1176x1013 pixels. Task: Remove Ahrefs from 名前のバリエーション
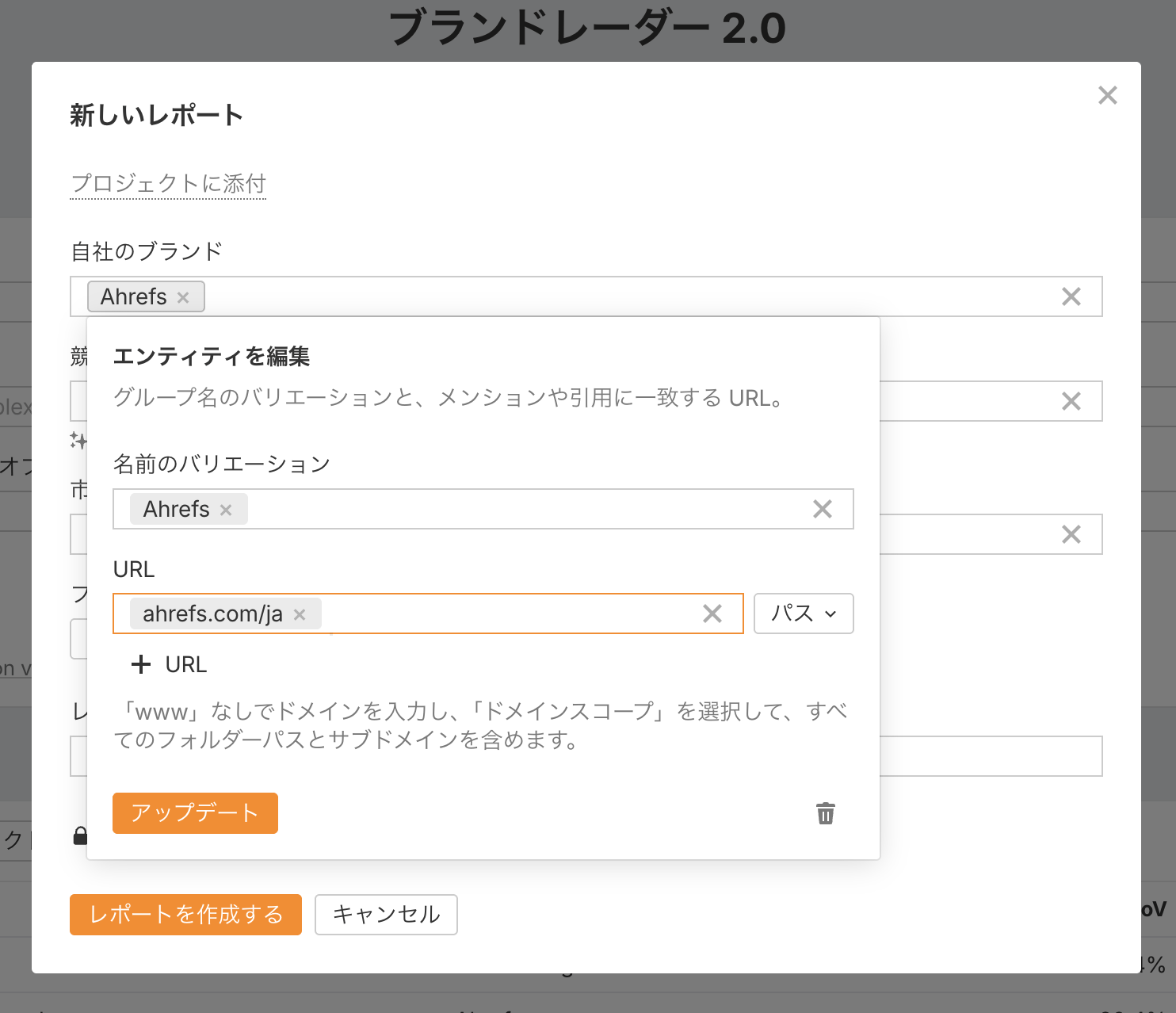226,510
